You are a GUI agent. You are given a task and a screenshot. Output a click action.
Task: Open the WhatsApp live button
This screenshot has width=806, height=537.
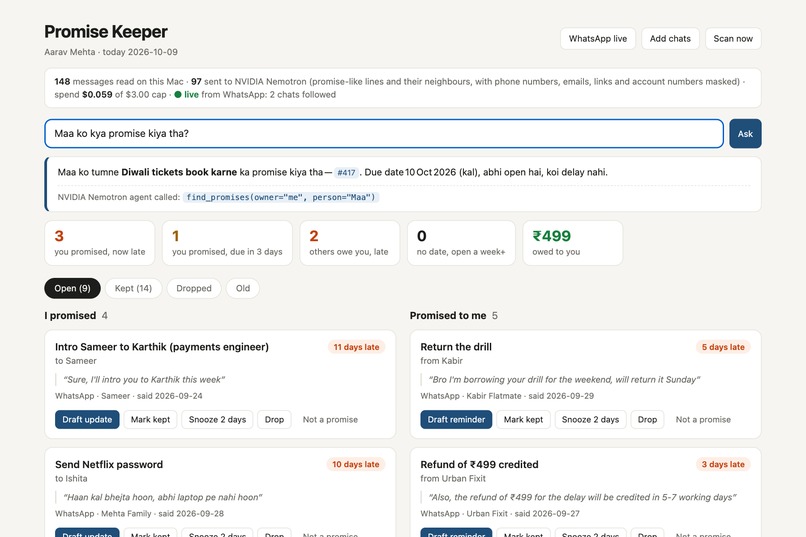(597, 39)
